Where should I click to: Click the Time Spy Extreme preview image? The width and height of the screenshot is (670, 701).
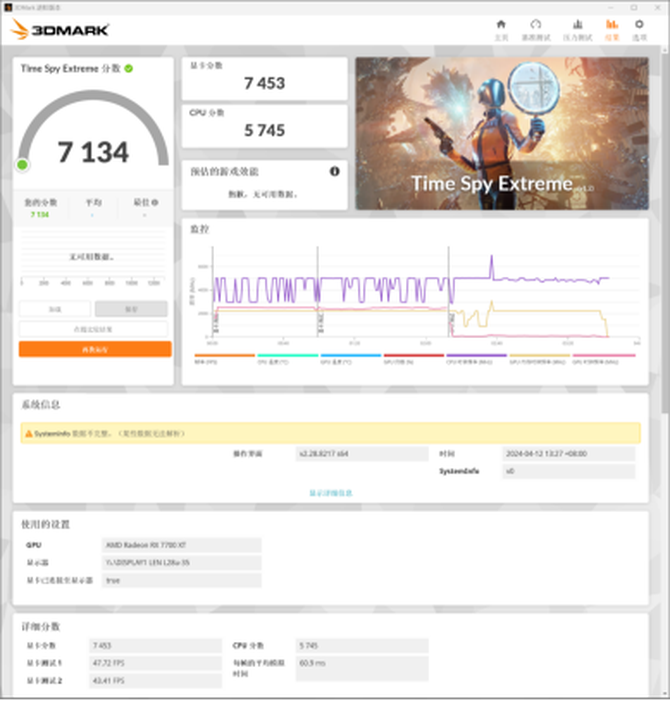point(501,133)
